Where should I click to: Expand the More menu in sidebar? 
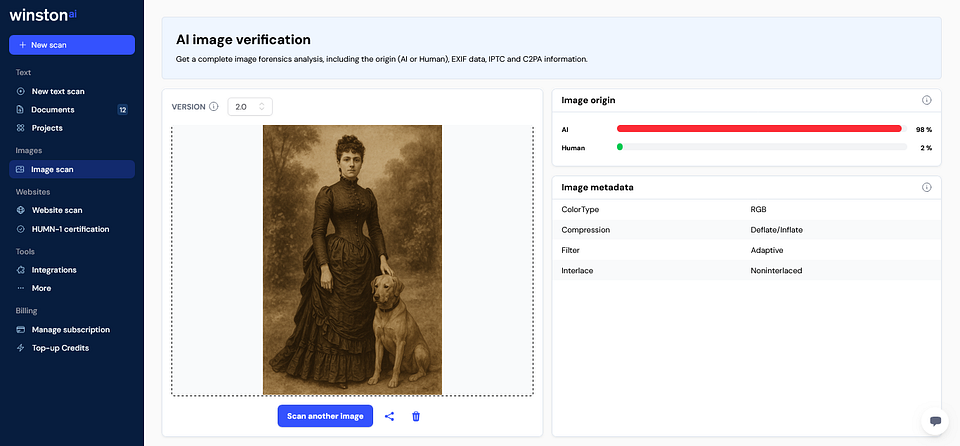point(41,288)
